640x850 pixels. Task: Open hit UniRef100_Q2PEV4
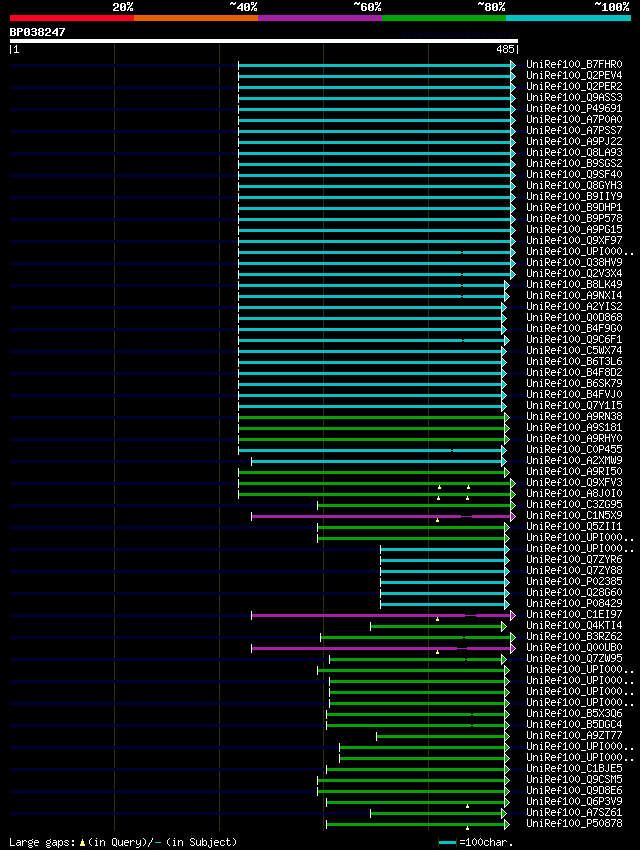pyautogui.click(x=574, y=75)
